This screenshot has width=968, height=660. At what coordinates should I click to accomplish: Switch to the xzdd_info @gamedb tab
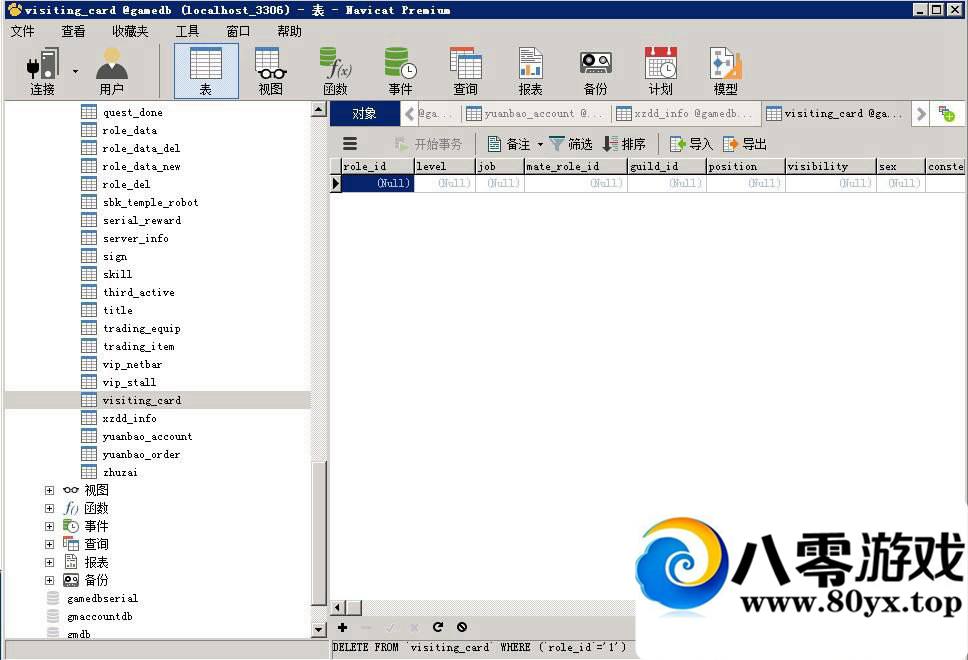(685, 114)
